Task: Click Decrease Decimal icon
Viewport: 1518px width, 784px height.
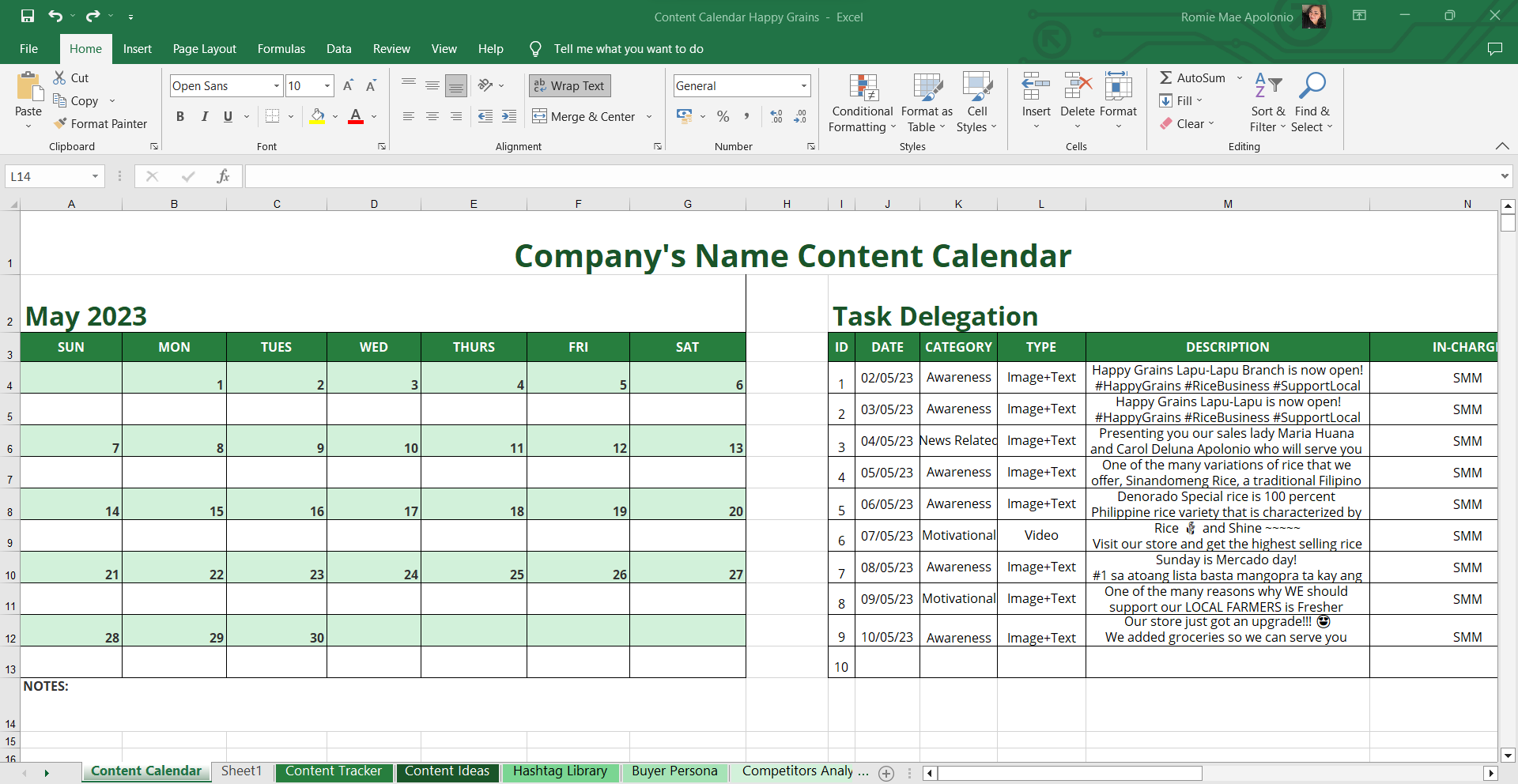Action: 800,116
